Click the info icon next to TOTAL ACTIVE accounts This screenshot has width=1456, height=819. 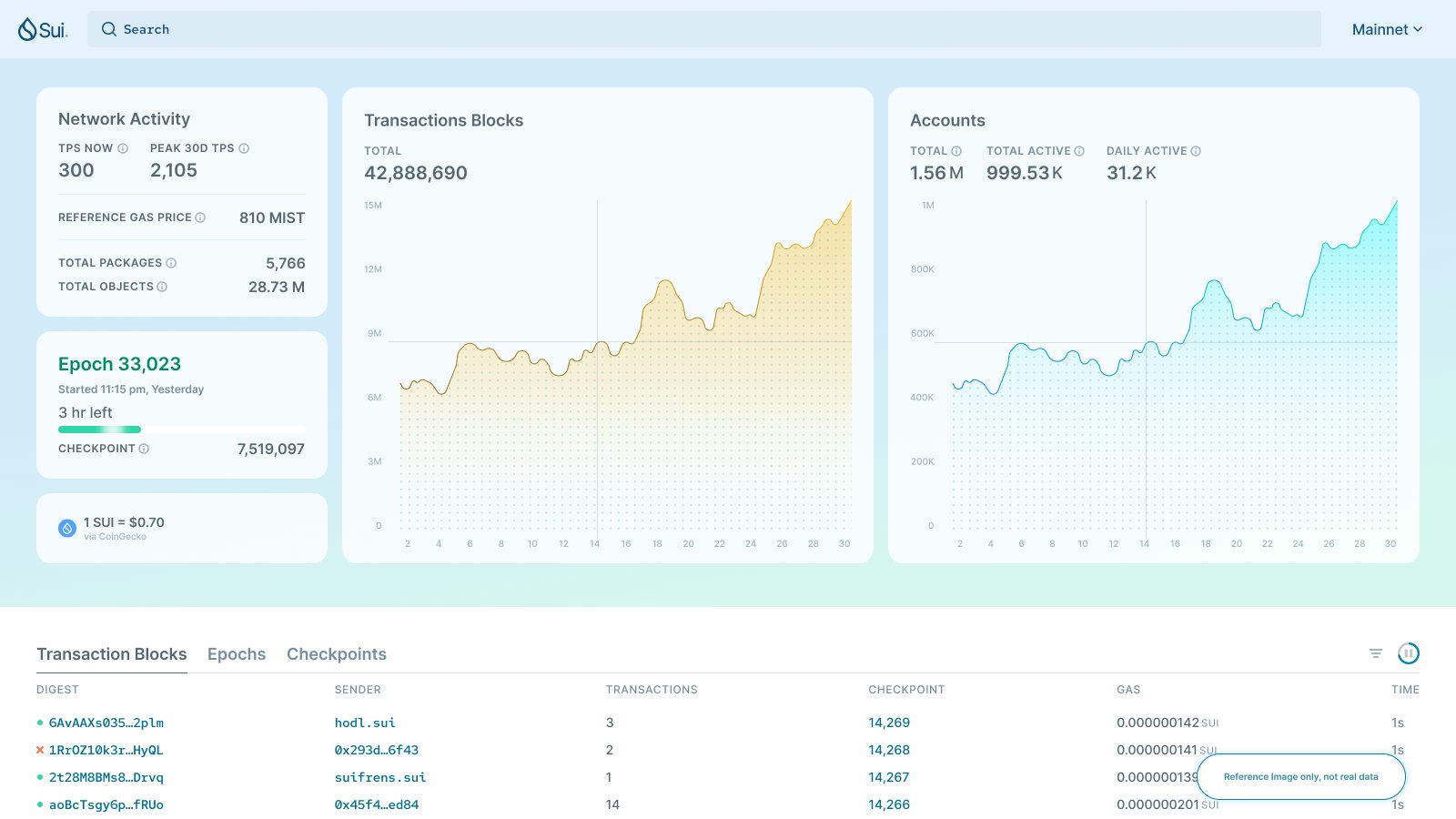1079,150
